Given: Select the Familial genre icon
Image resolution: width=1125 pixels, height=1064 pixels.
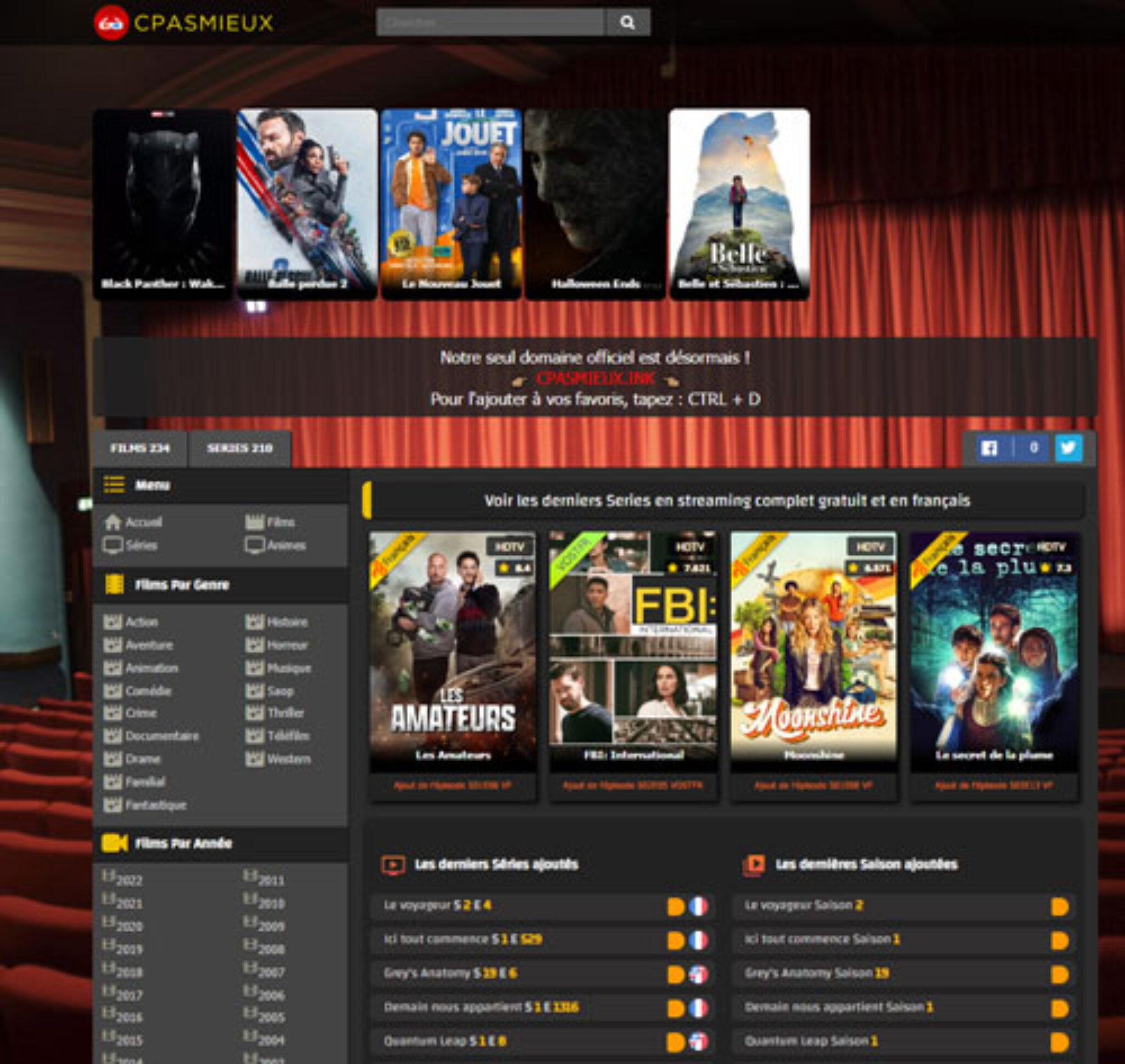Looking at the screenshot, I should pyautogui.click(x=112, y=782).
